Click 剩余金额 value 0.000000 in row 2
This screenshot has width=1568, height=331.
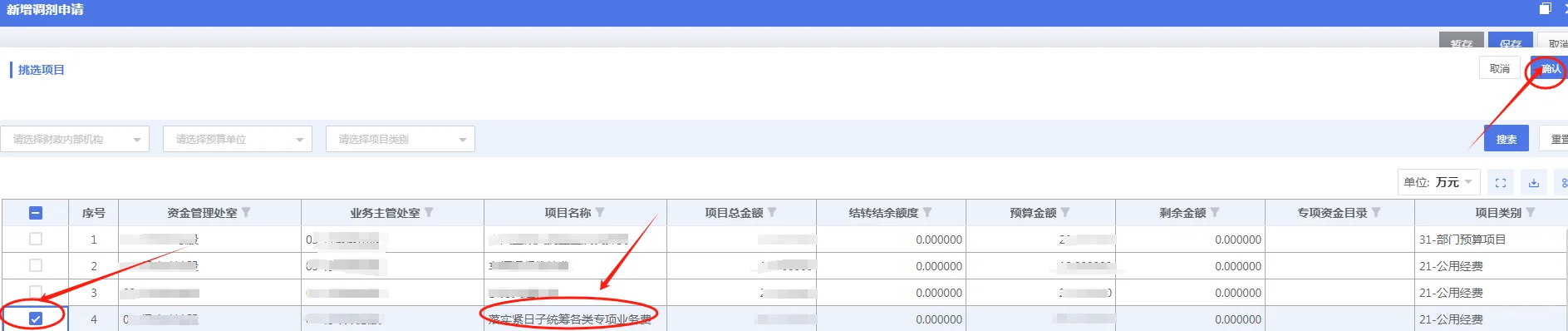1238,266
